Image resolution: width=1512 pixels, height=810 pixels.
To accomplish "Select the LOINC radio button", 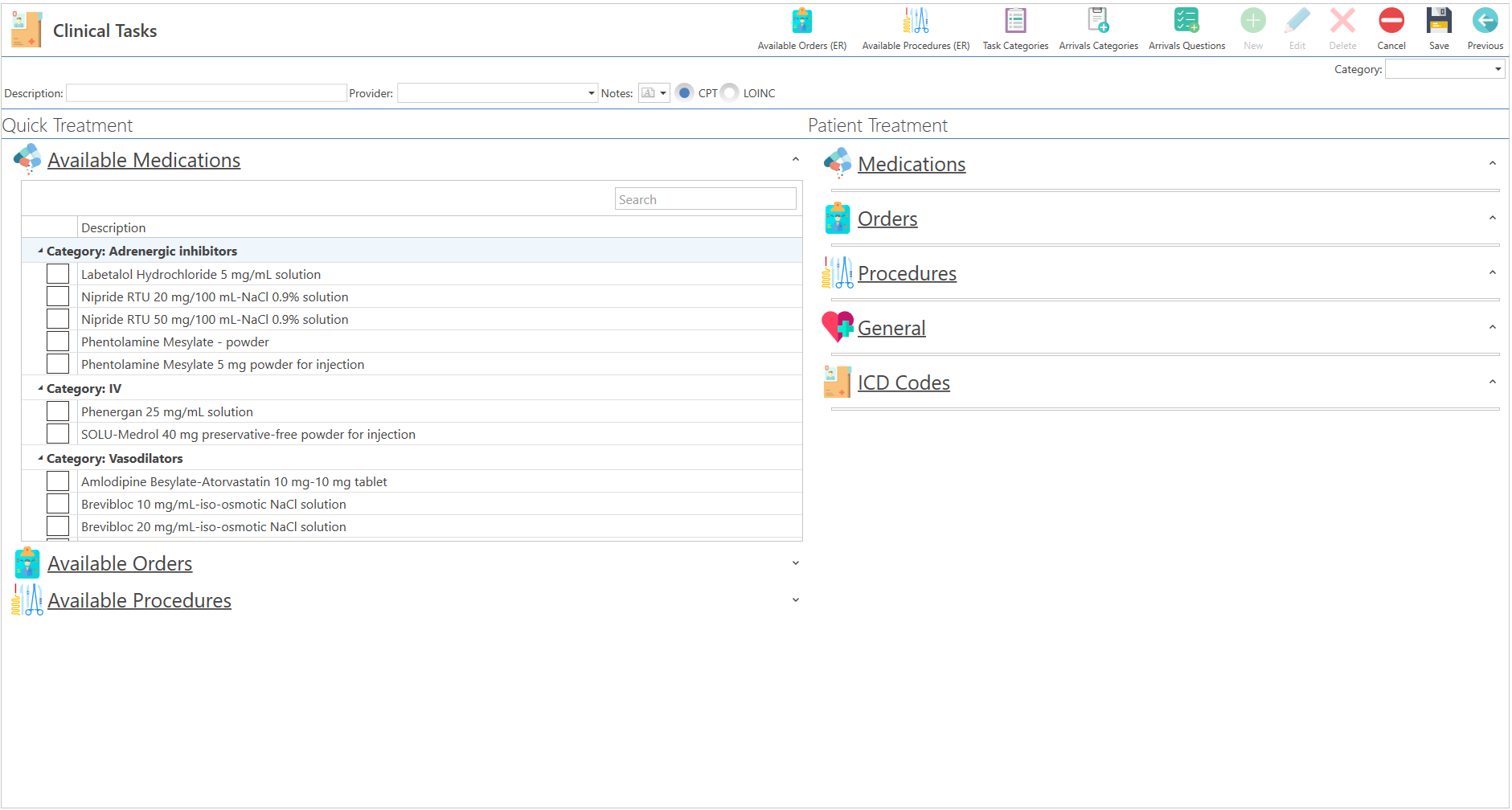I will (730, 92).
